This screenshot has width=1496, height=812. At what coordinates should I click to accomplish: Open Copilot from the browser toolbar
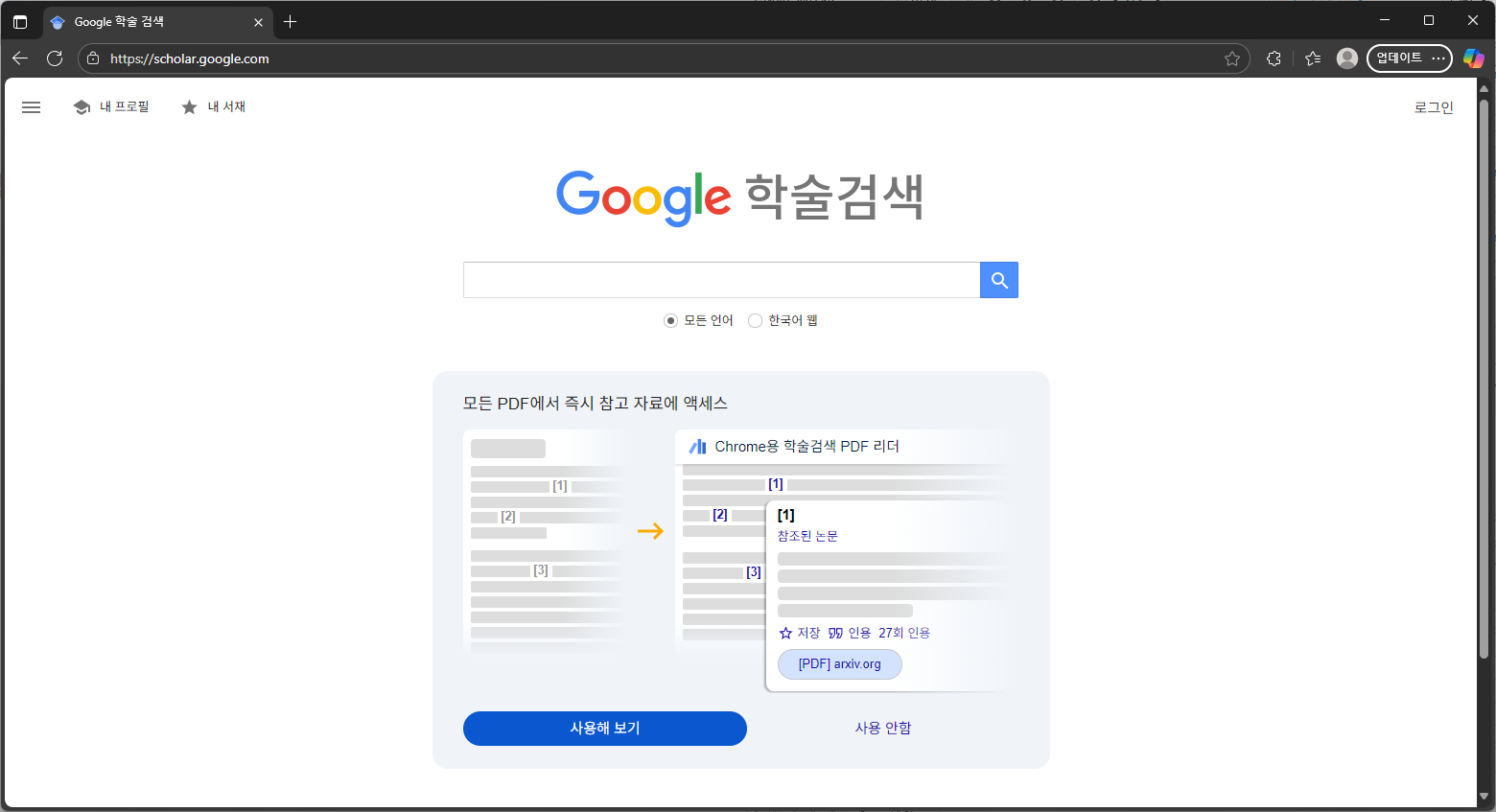coord(1474,58)
